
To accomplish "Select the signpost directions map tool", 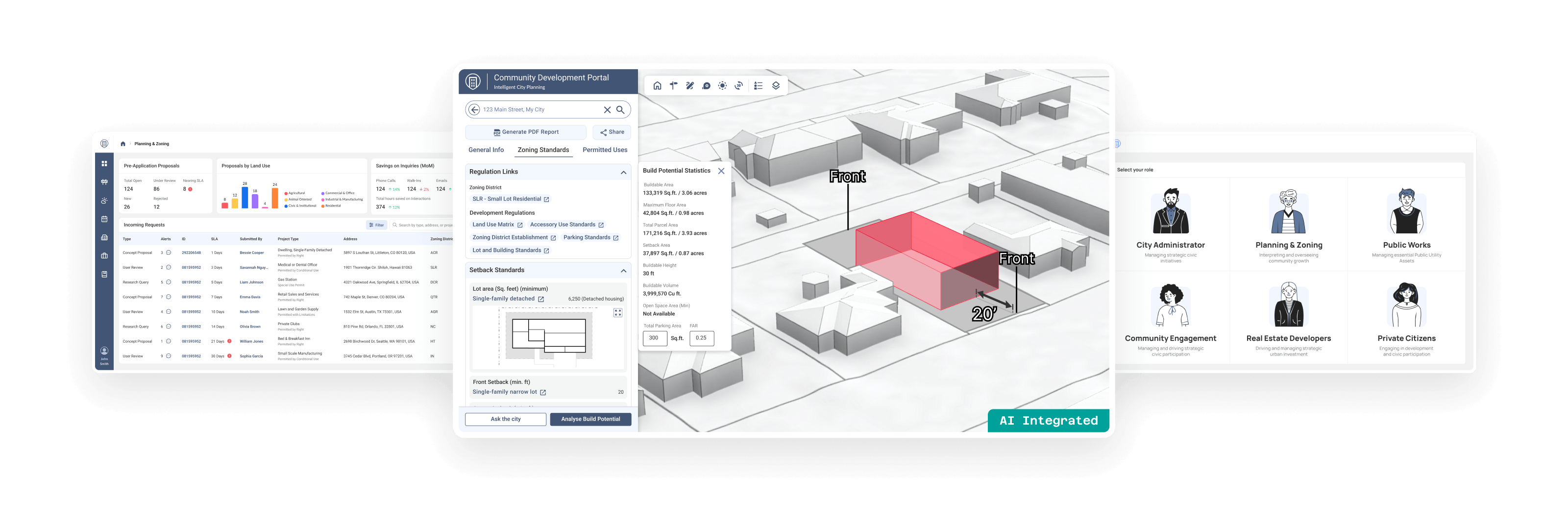I will [673, 86].
